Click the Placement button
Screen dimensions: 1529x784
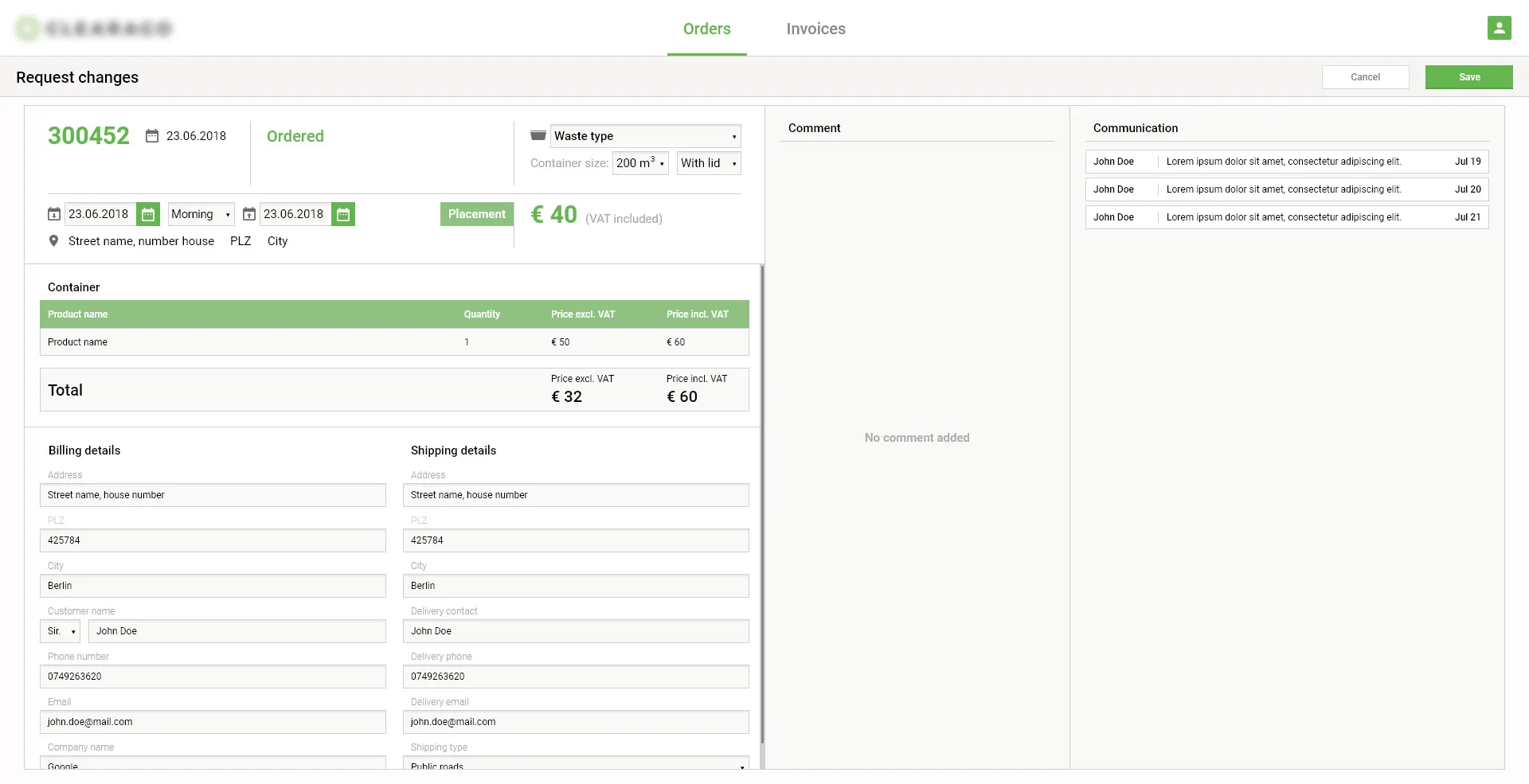pos(476,214)
